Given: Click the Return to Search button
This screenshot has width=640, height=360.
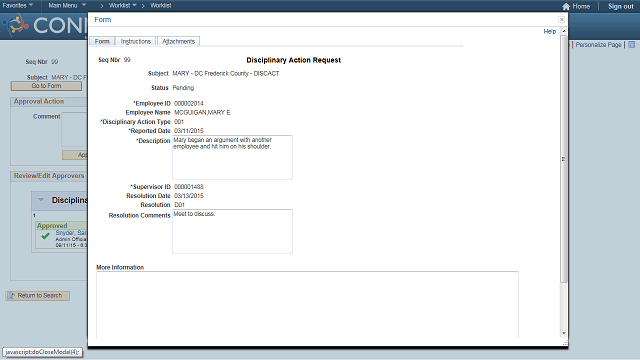Looking at the screenshot, I should coord(38,296).
